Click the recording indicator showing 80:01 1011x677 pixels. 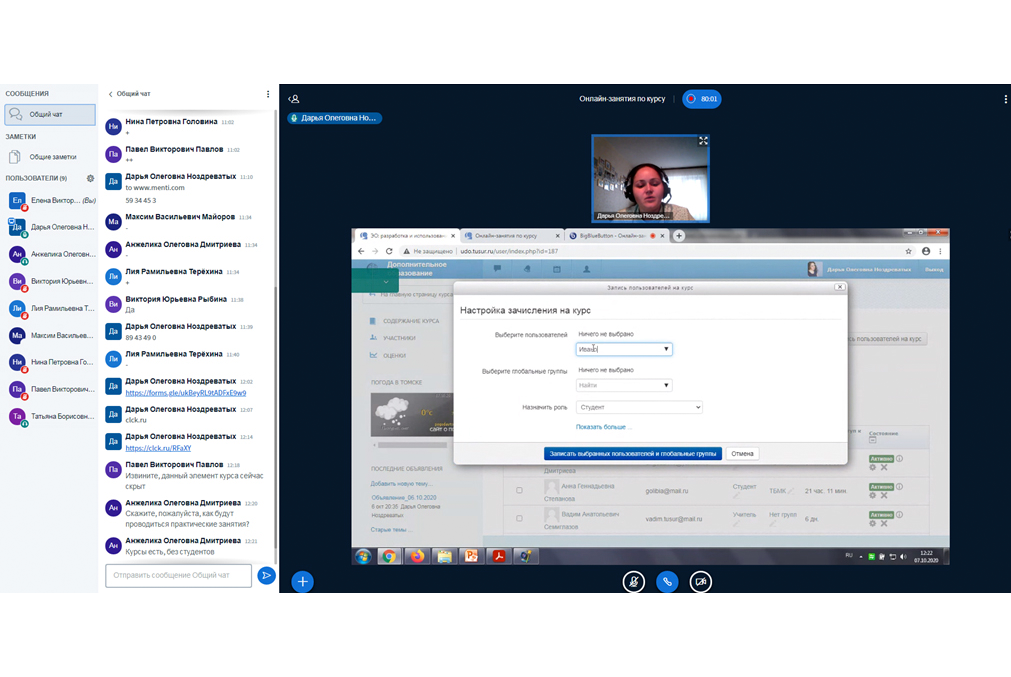coord(702,99)
